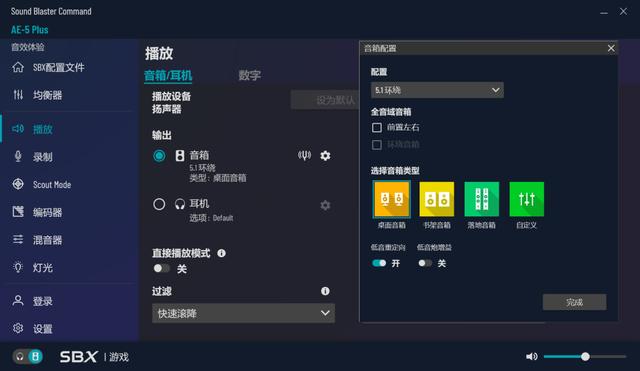Open the 设置 gear icon in sidebar

[18, 328]
